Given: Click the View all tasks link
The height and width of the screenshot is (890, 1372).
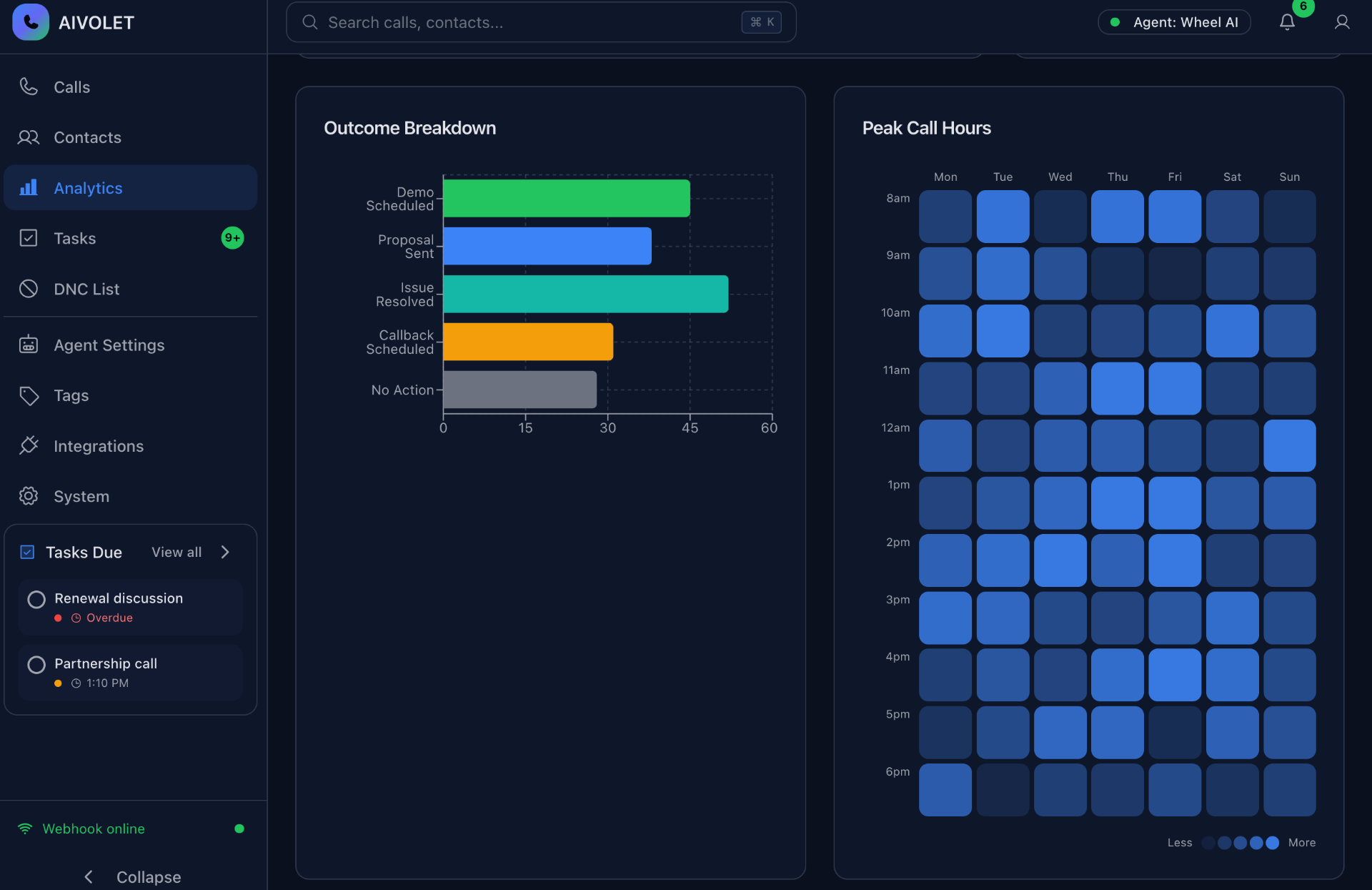Looking at the screenshot, I should click(x=177, y=552).
